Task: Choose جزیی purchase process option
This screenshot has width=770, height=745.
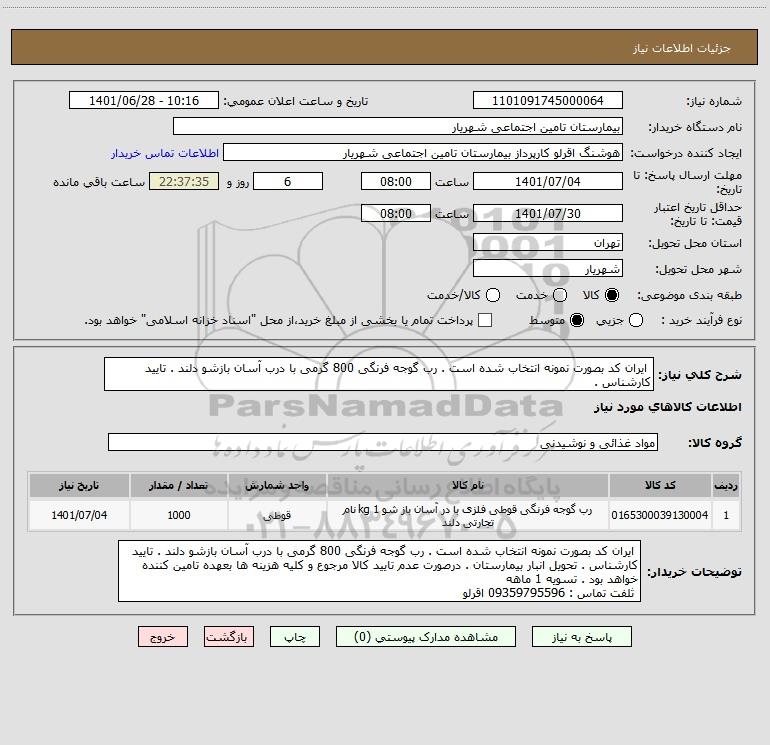Action: [x=635, y=320]
